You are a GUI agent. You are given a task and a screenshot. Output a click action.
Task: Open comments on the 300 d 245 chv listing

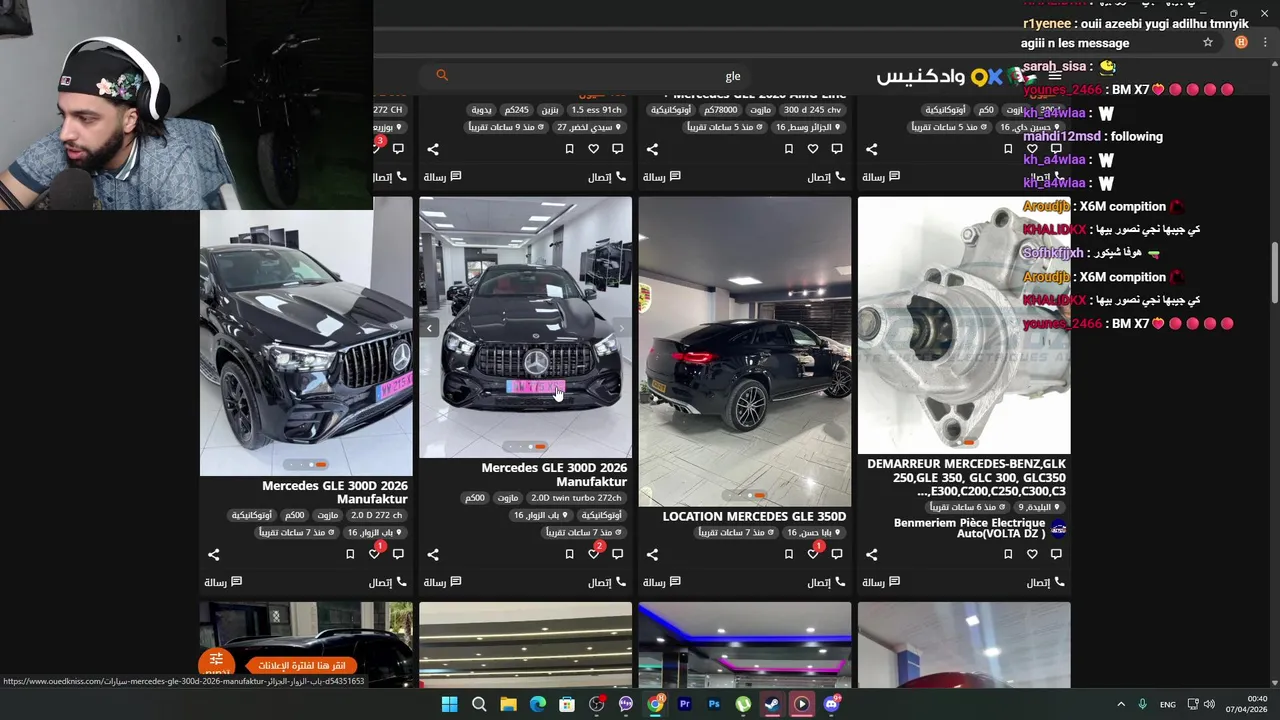[x=837, y=149]
